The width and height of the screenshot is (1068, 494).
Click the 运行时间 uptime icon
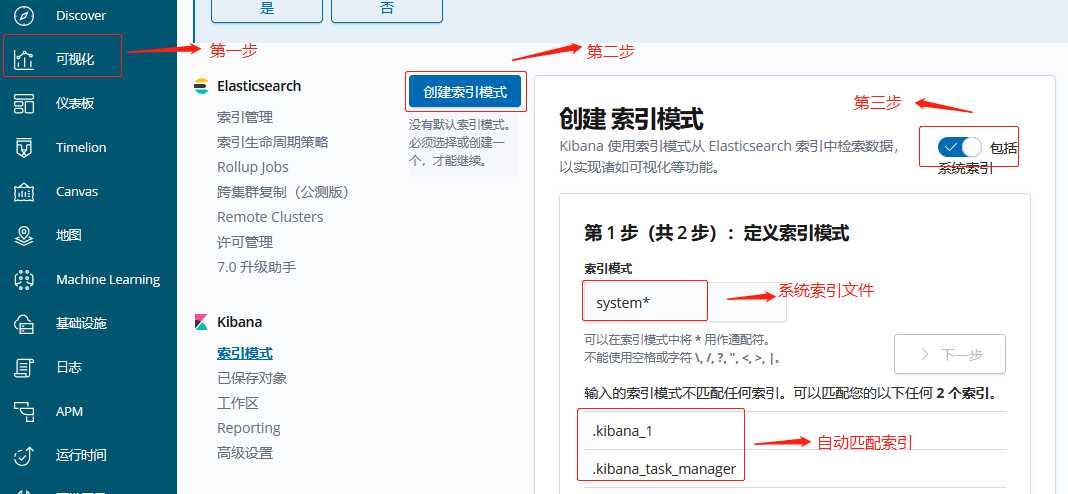pos(24,456)
